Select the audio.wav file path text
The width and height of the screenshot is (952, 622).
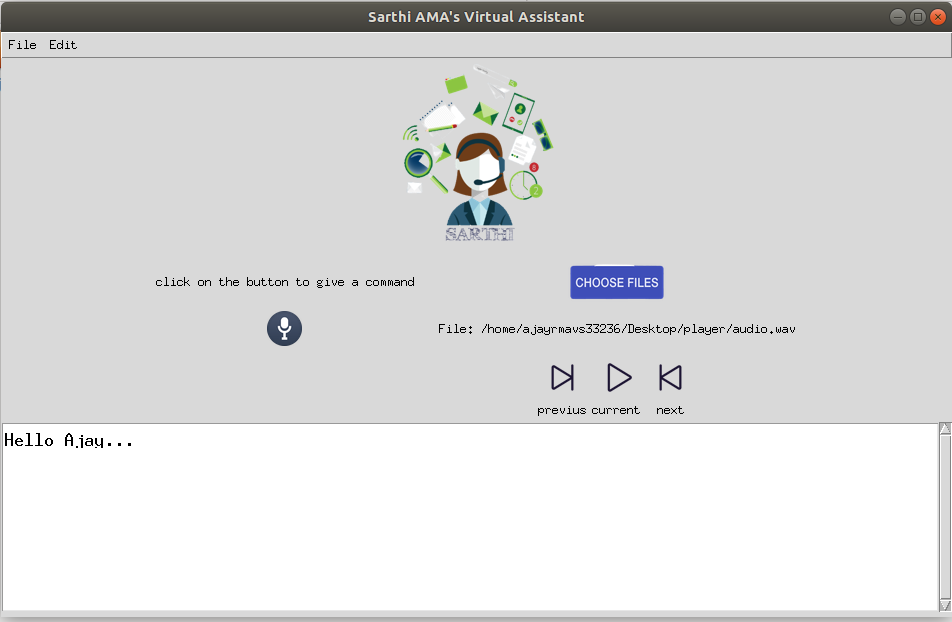[616, 328]
